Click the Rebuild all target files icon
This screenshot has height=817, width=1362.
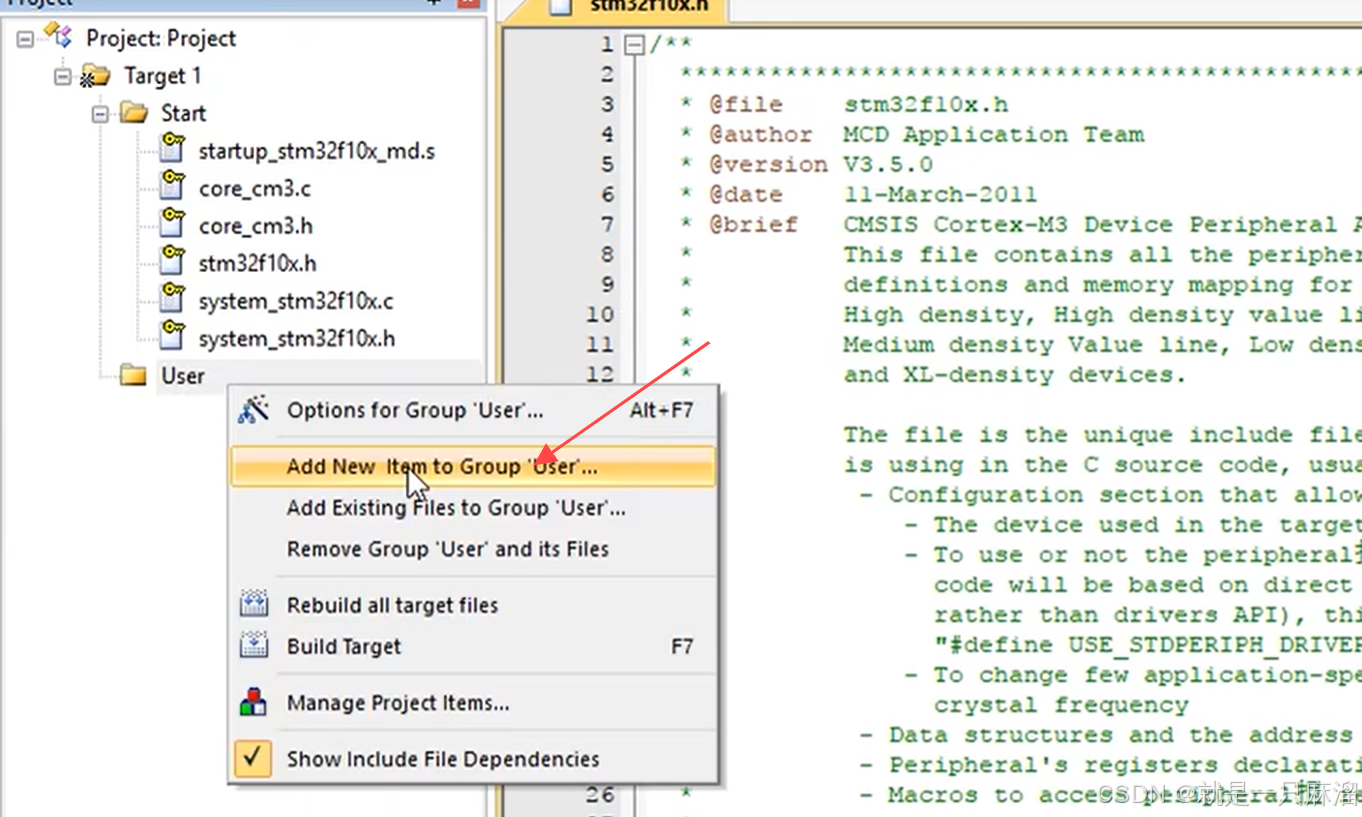(x=254, y=604)
